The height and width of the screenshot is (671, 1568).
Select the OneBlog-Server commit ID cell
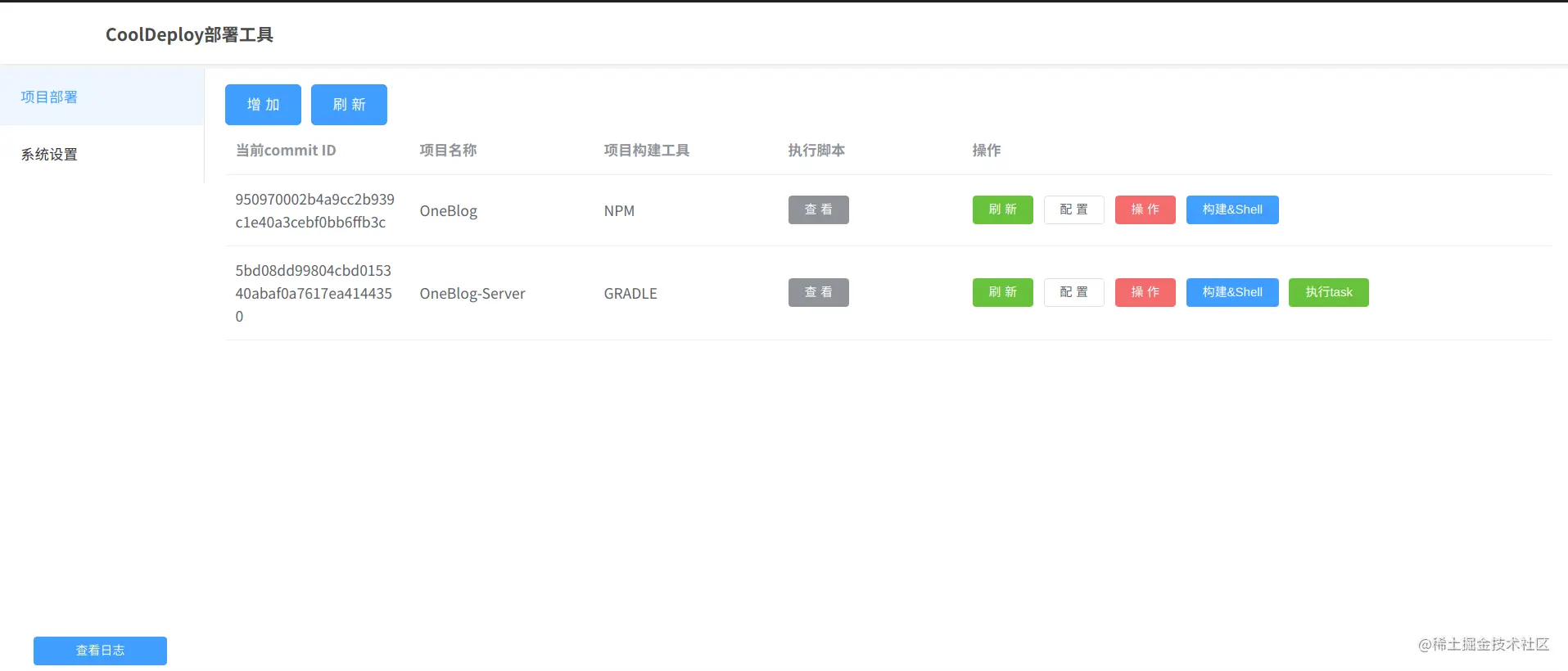[x=314, y=293]
